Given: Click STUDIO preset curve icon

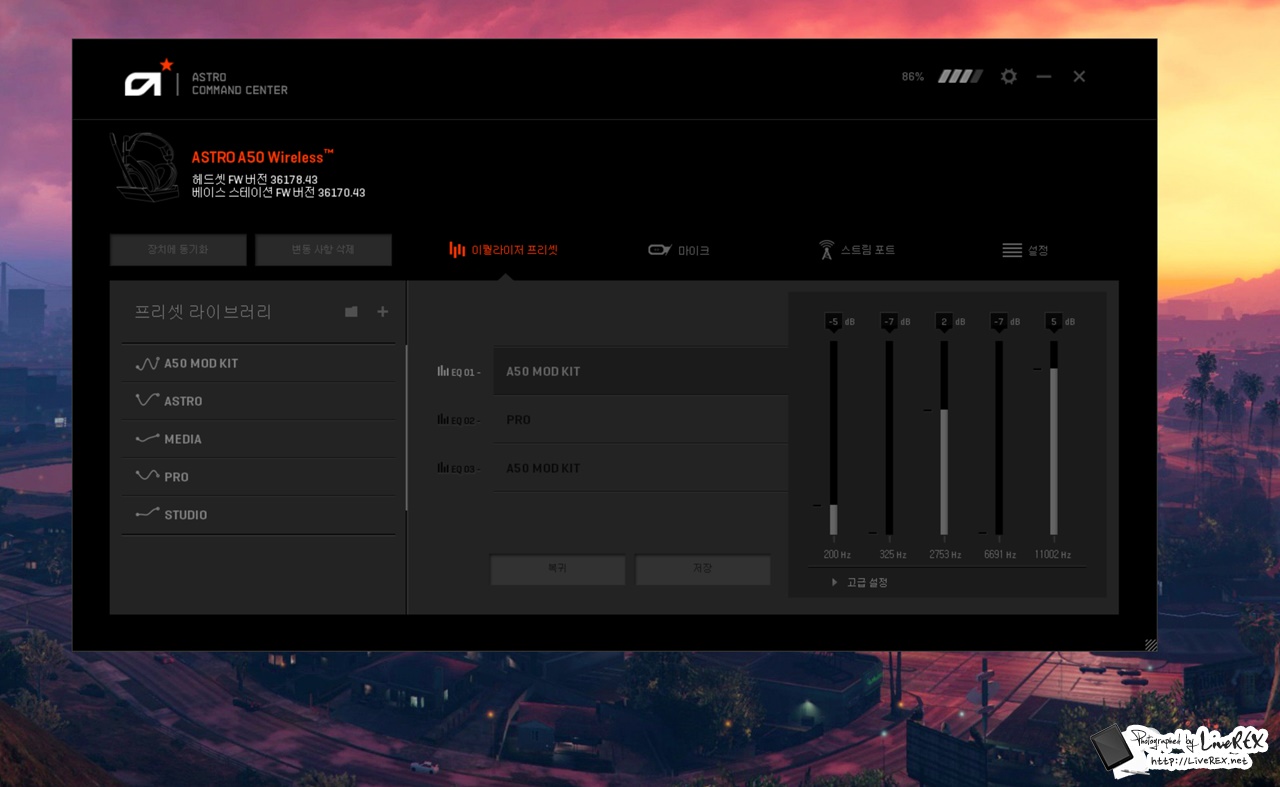Looking at the screenshot, I should click(147, 514).
